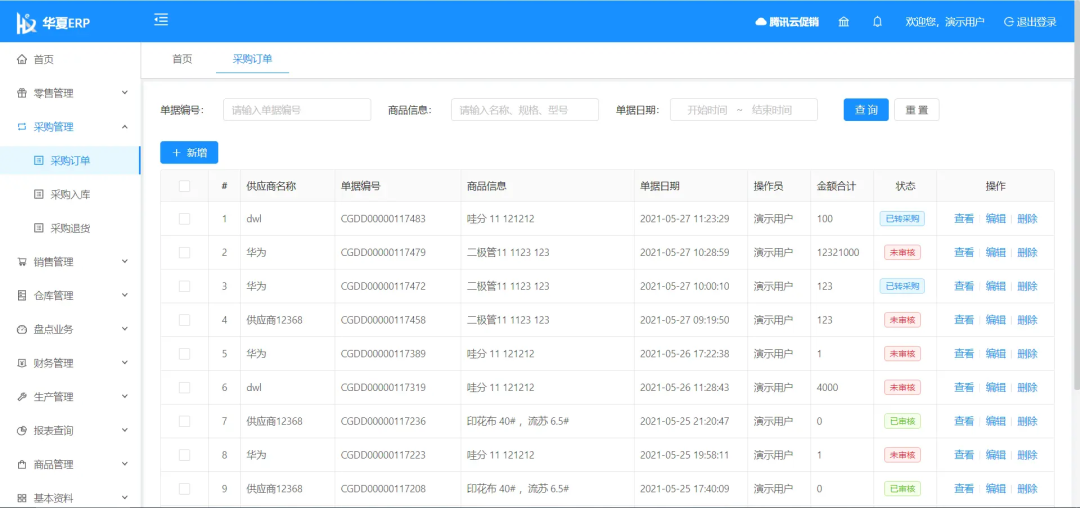The width and height of the screenshot is (1080, 508).
Task: Click the 查询 search button
Action: pos(866,109)
